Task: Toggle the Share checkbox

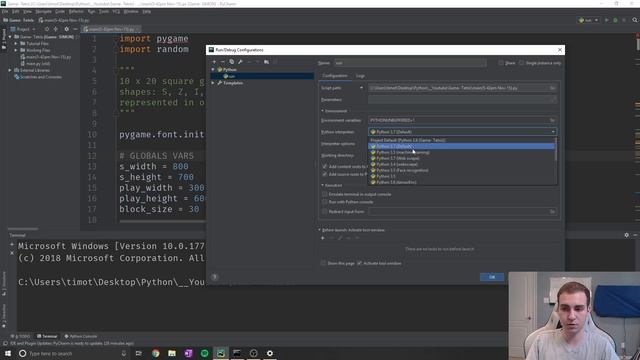Action: pos(501,63)
